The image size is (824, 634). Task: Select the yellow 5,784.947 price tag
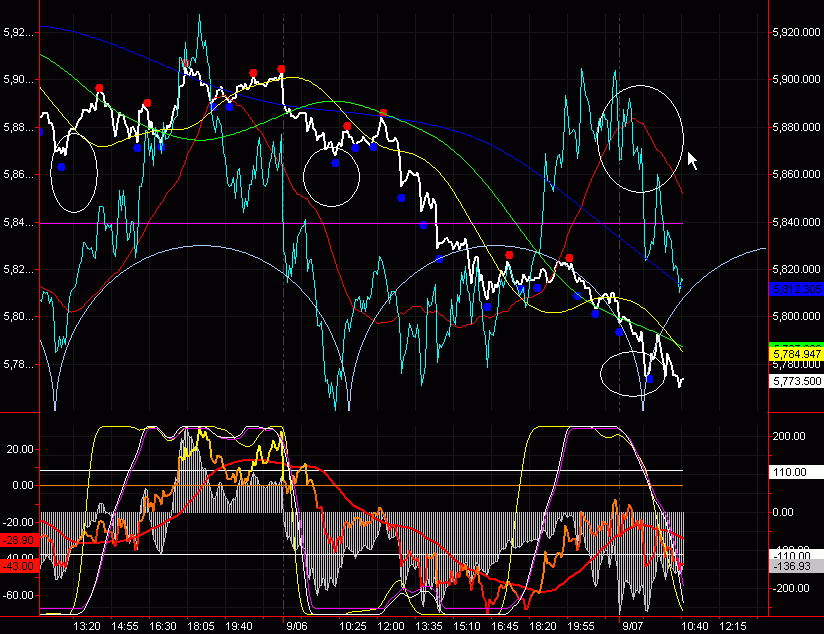(x=796, y=354)
